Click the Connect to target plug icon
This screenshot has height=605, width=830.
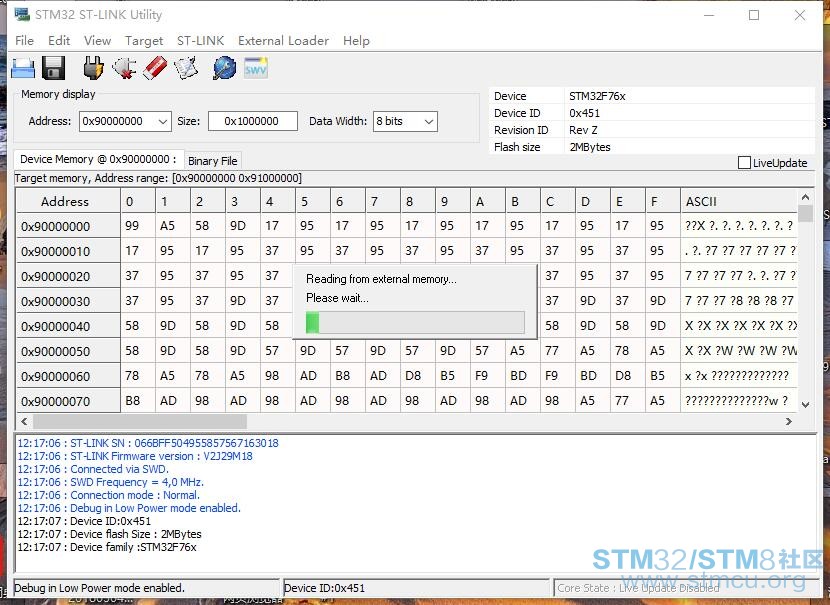tap(94, 68)
